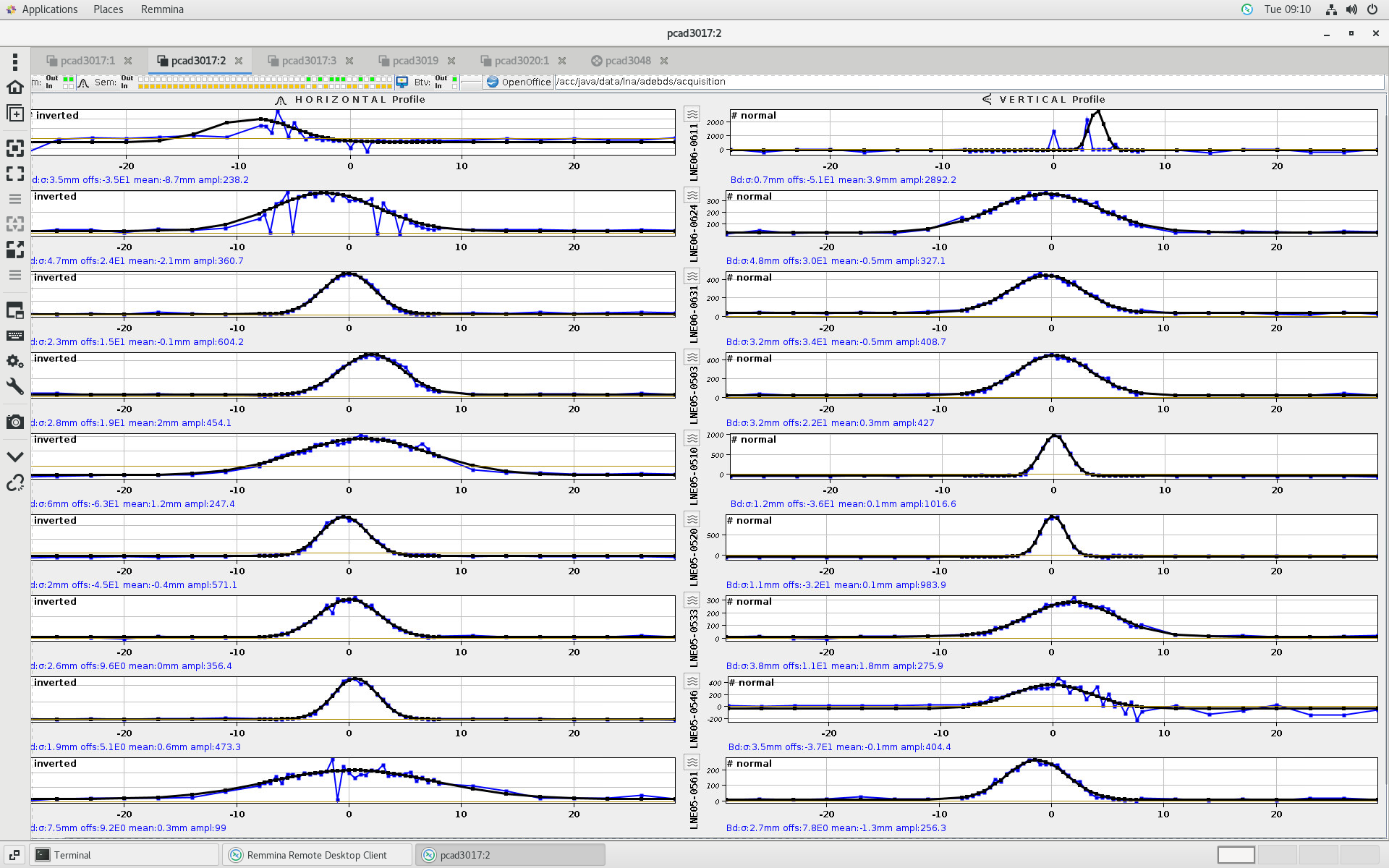Click the camera screenshot icon
The height and width of the screenshot is (868, 1389).
(x=14, y=422)
